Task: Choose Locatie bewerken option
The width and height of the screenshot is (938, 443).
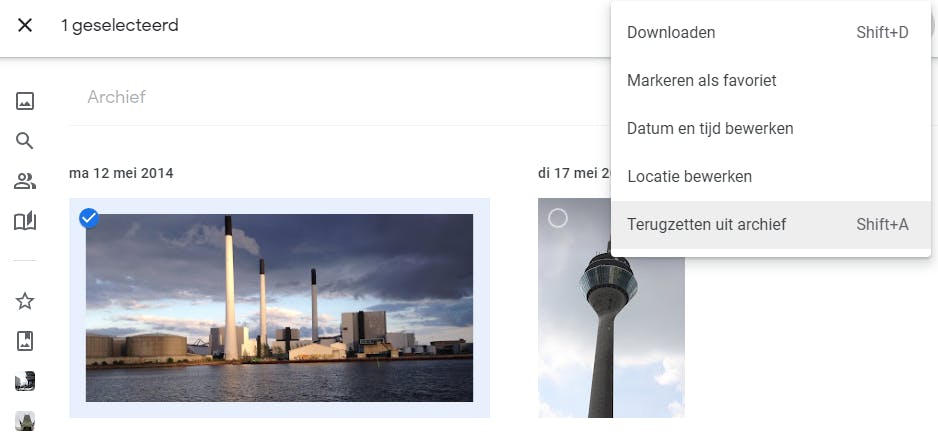Action: pyautogui.click(x=689, y=176)
